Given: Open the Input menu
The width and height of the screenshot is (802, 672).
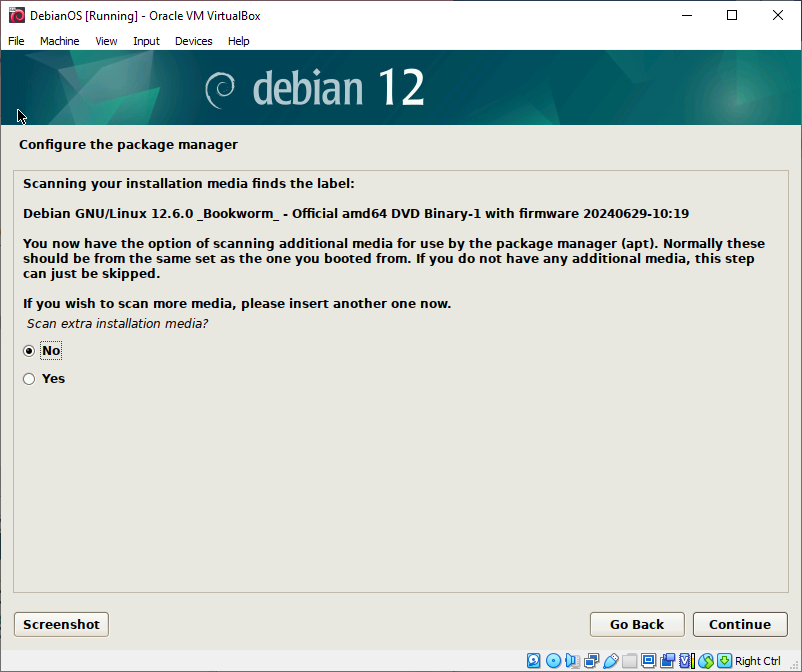Looking at the screenshot, I should (146, 41).
